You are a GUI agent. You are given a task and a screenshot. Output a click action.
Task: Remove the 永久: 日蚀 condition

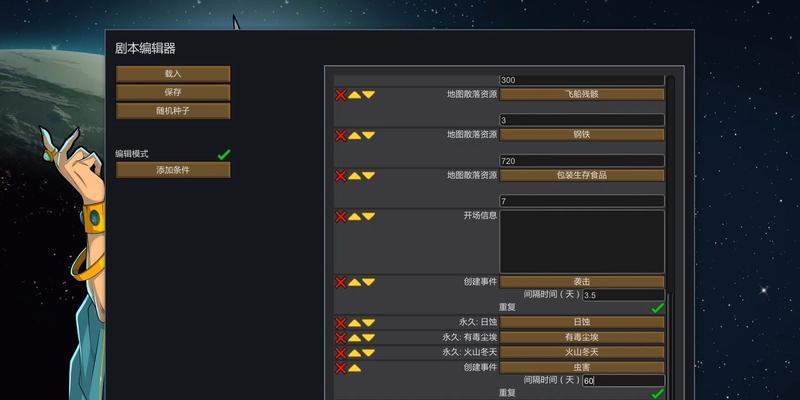pyautogui.click(x=340, y=323)
